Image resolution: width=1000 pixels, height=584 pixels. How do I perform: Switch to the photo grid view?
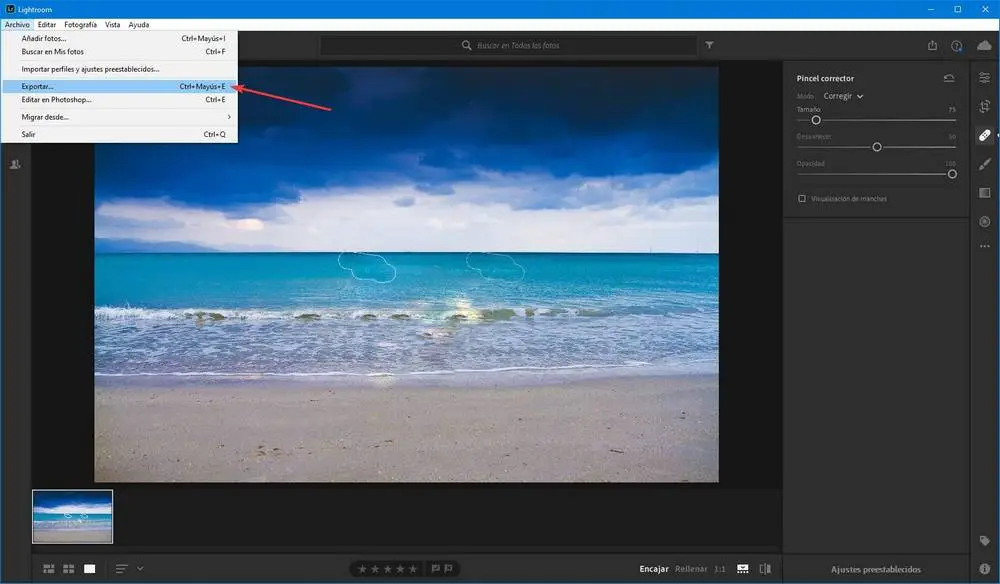coord(48,569)
